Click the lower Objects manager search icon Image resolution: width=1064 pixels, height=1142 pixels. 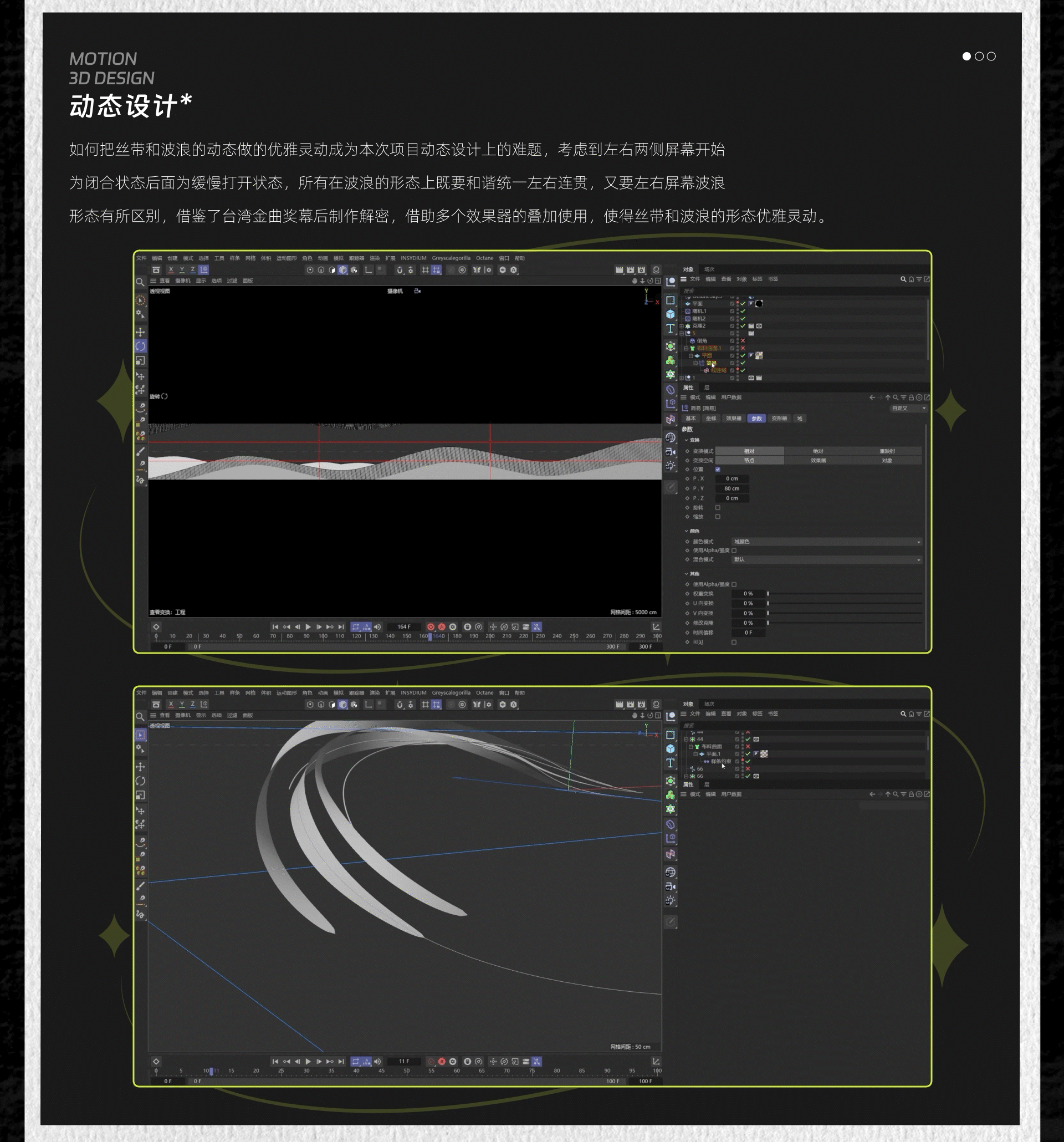(x=903, y=713)
